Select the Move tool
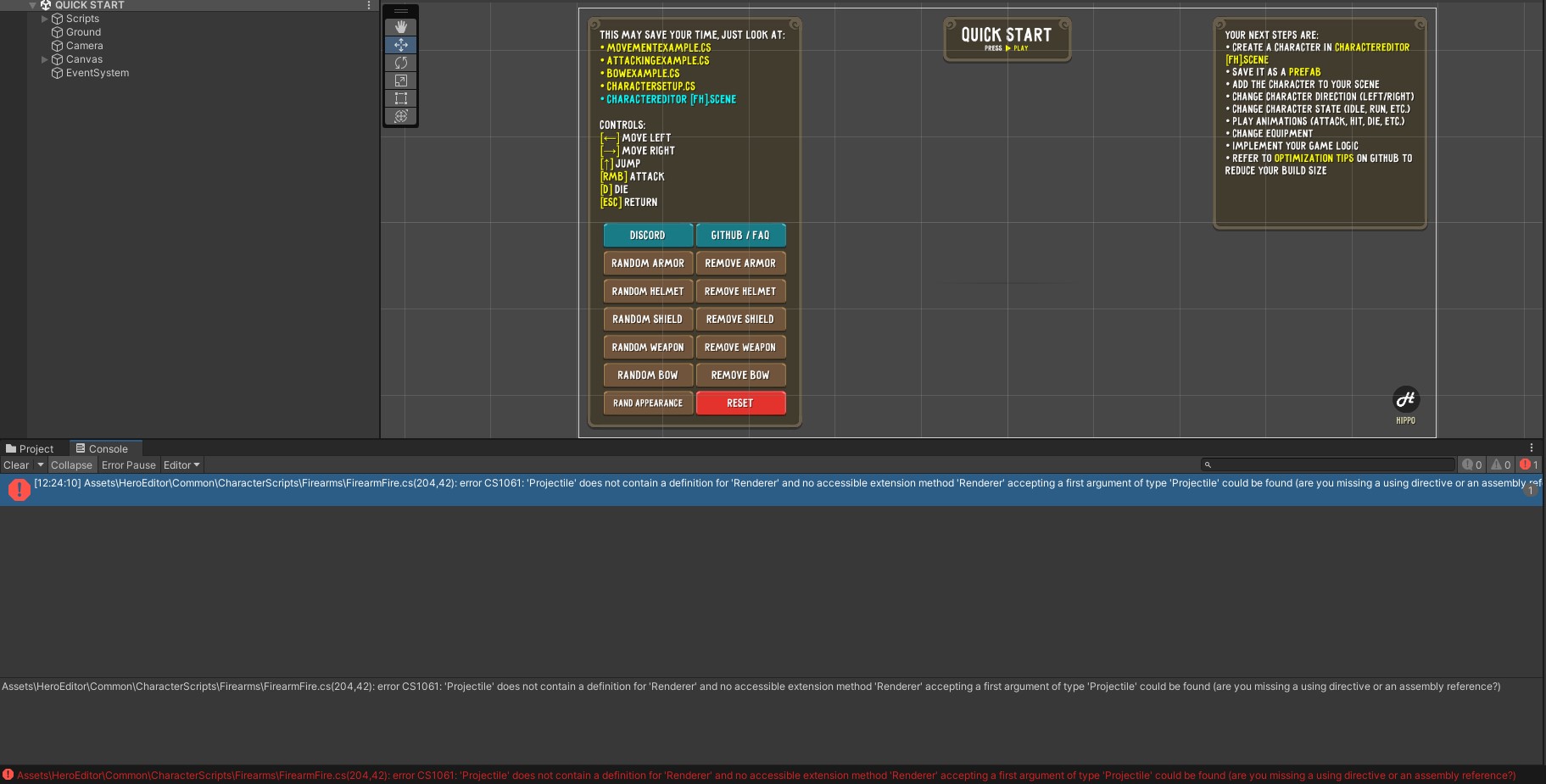Viewport: 1546px width, 784px height. [x=399, y=45]
